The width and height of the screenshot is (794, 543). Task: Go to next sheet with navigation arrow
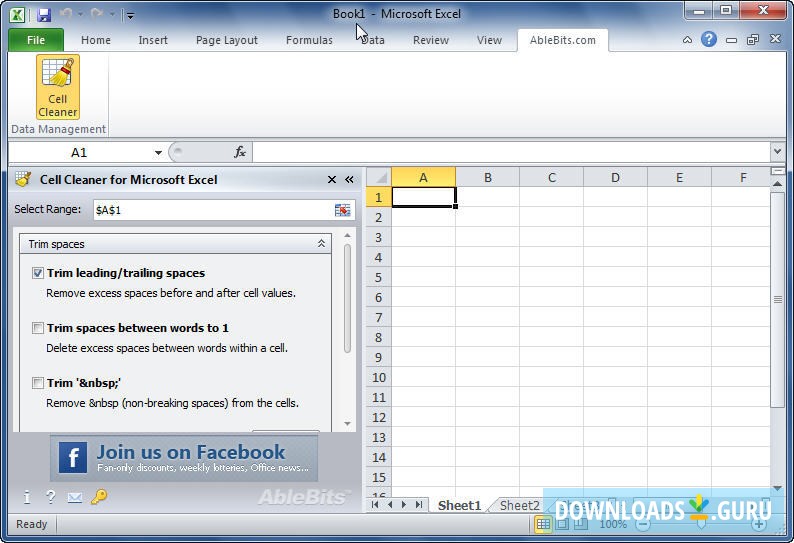[x=404, y=505]
